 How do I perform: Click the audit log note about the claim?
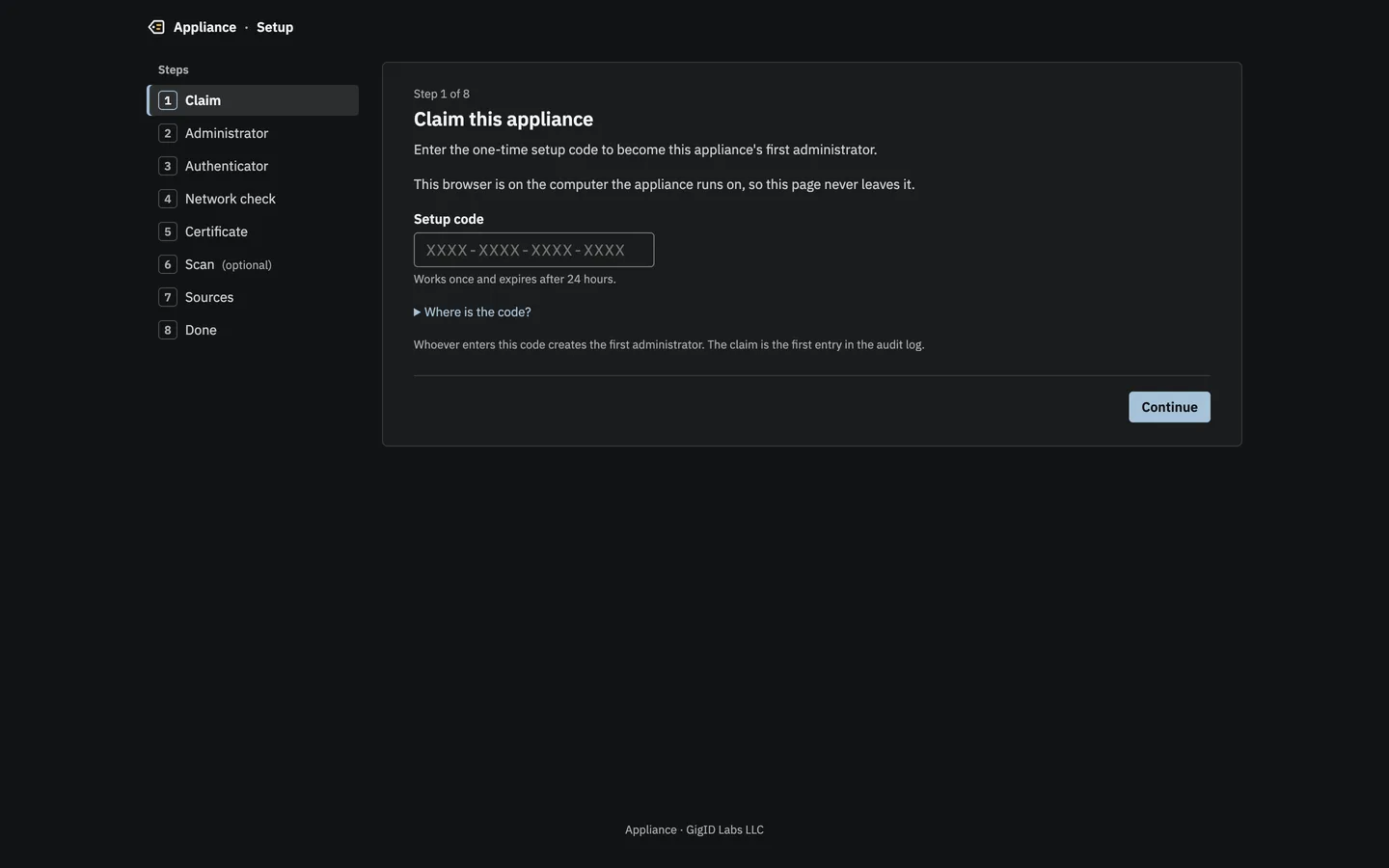[x=668, y=345]
